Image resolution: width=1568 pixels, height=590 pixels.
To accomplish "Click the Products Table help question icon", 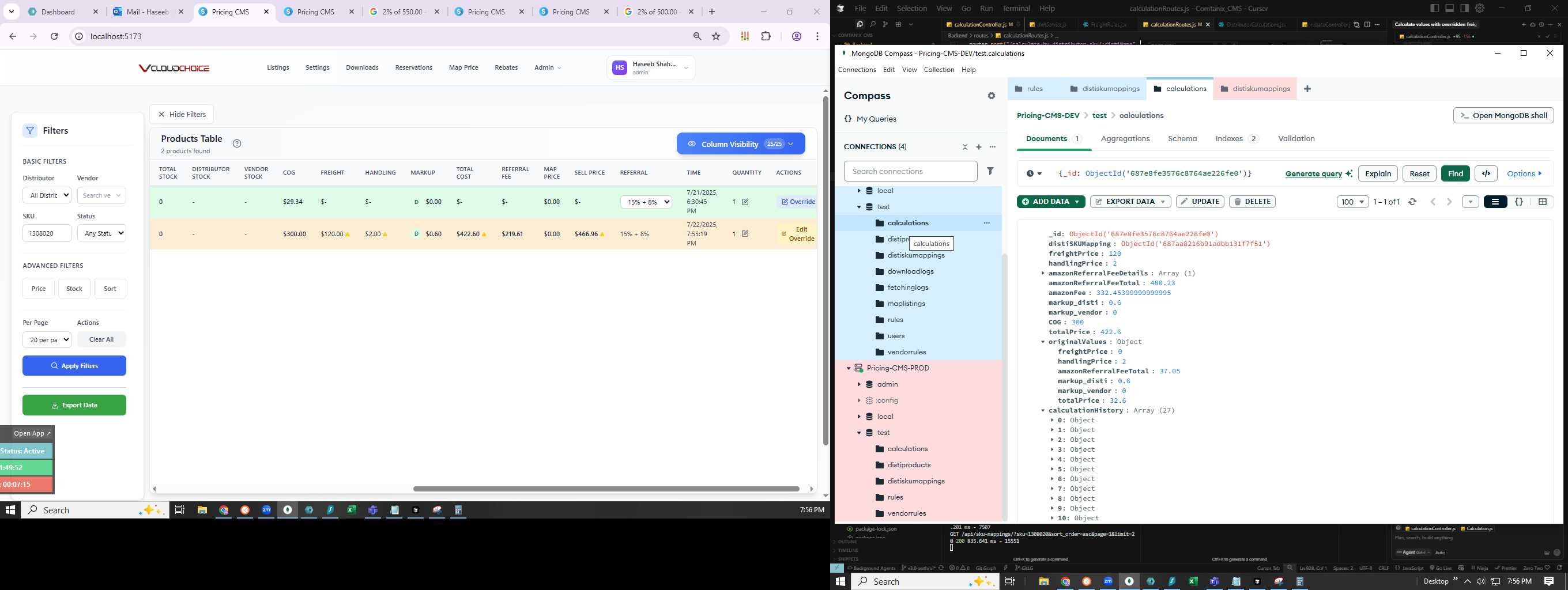I will [x=238, y=143].
